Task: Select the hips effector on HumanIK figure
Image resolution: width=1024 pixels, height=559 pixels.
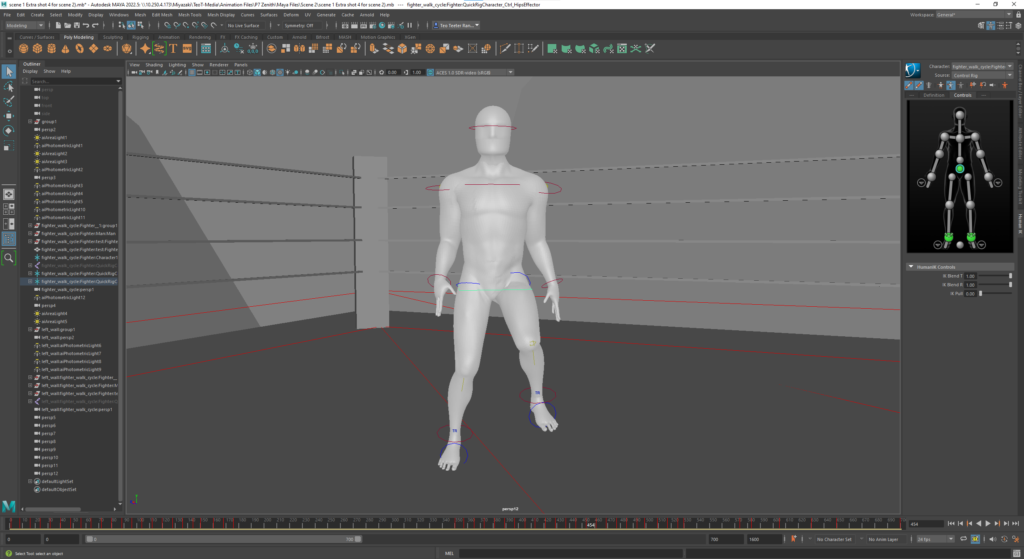Action: 959,169
